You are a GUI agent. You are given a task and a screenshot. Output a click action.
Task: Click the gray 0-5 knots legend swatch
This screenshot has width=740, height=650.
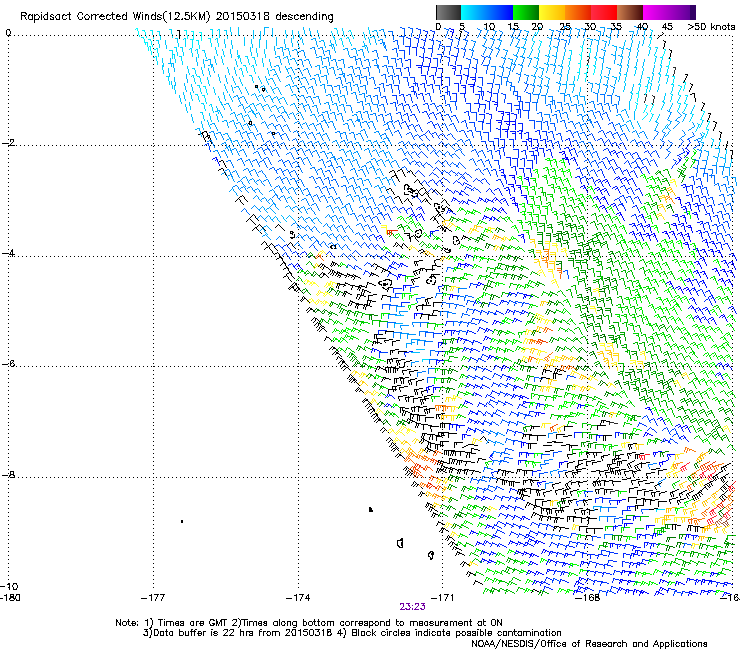(449, 12)
